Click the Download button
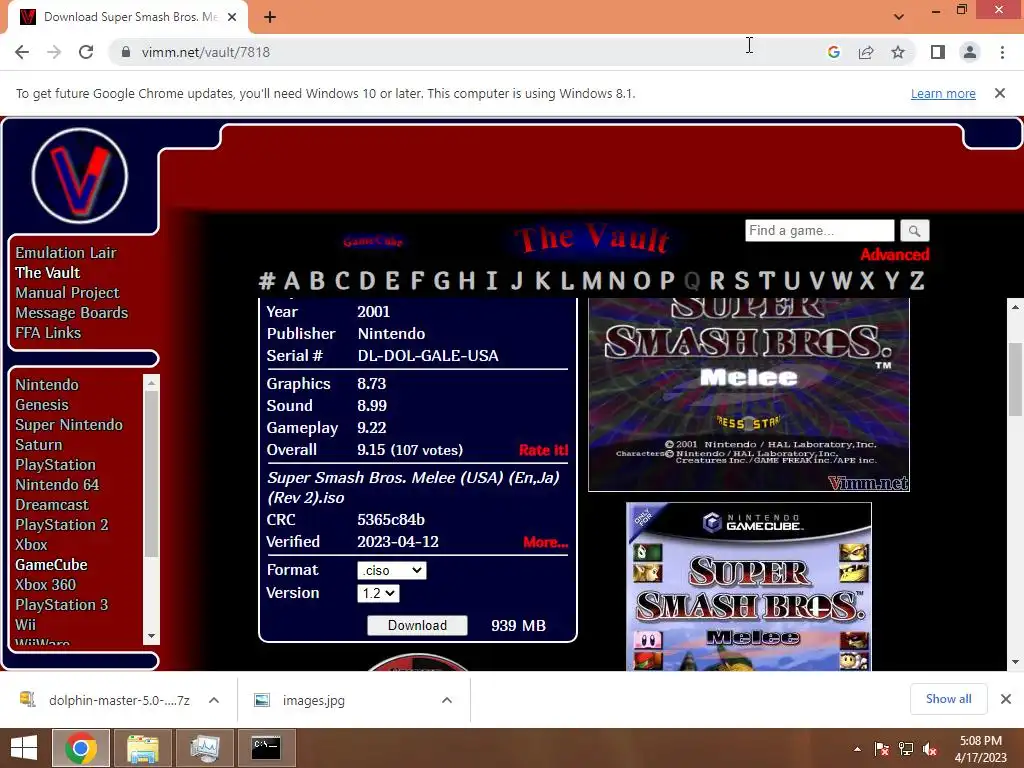The width and height of the screenshot is (1024, 768). point(417,626)
